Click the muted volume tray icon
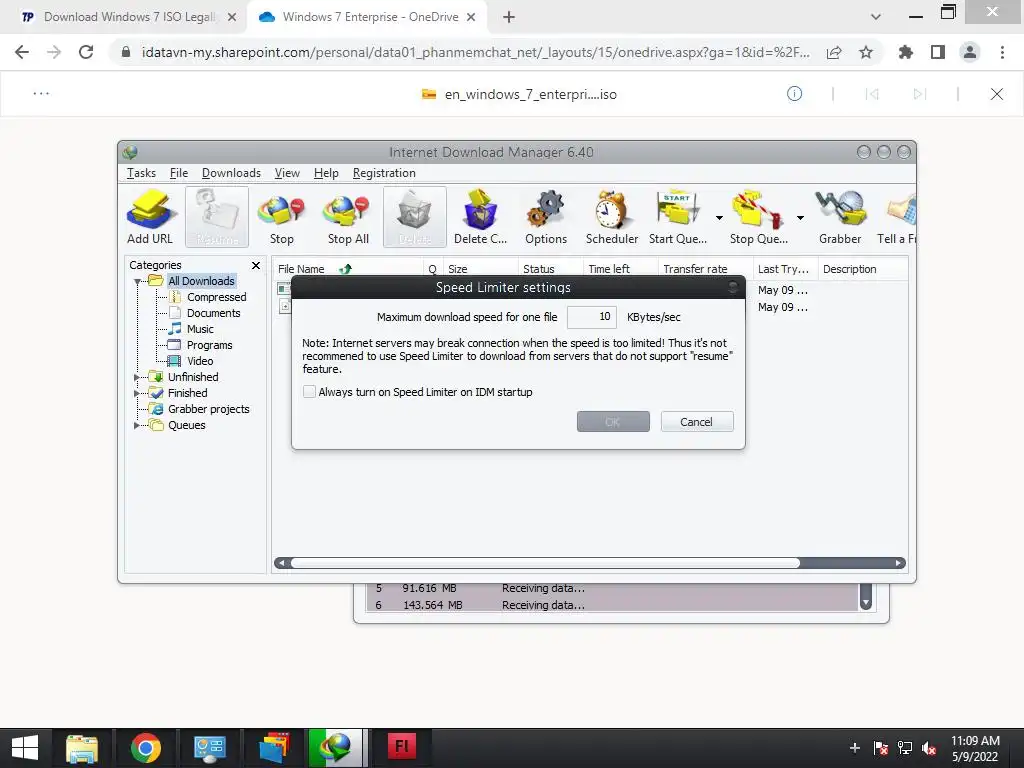The image size is (1024, 768). (929, 748)
